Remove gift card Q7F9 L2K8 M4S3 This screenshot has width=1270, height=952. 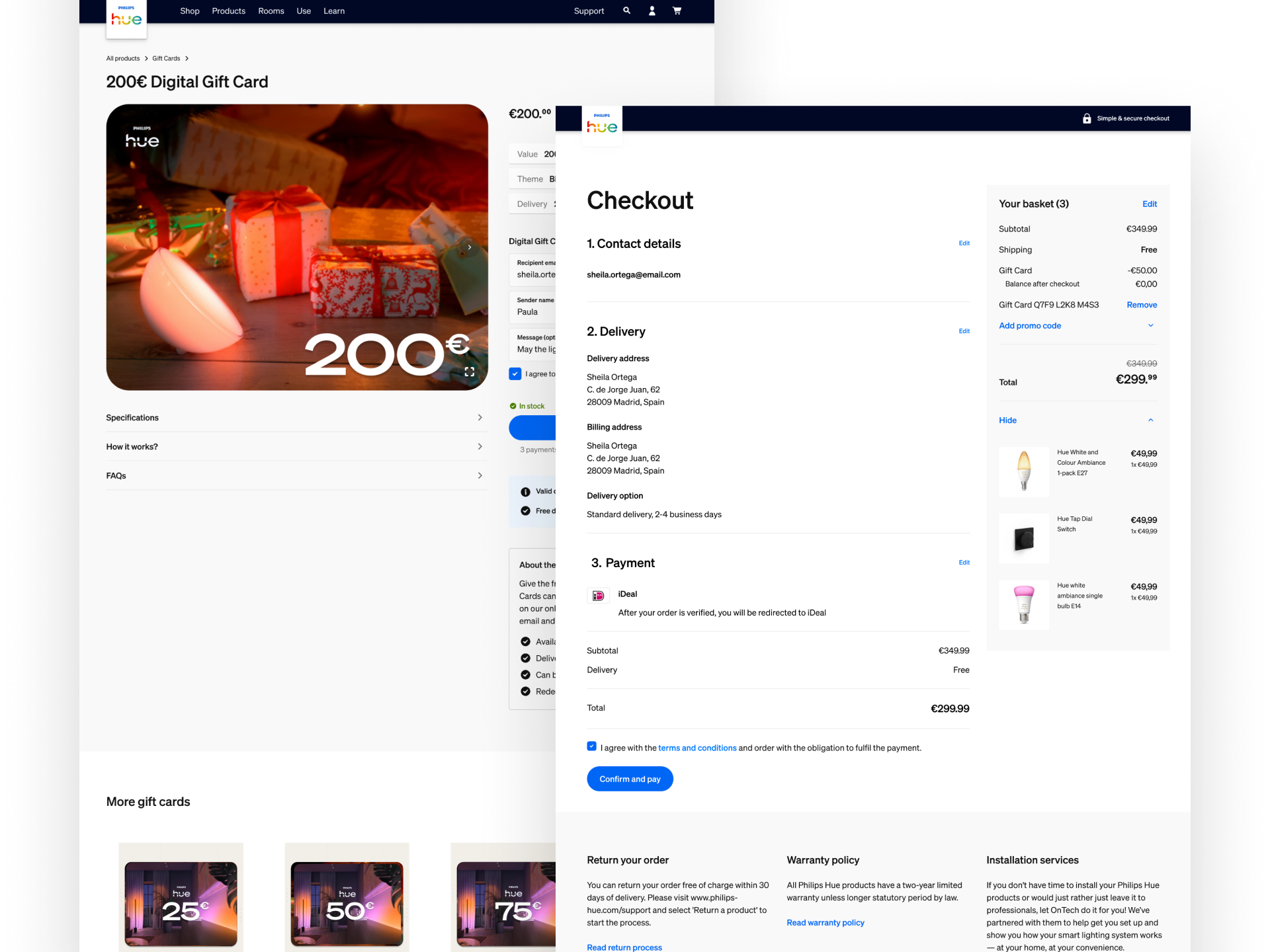1141,305
